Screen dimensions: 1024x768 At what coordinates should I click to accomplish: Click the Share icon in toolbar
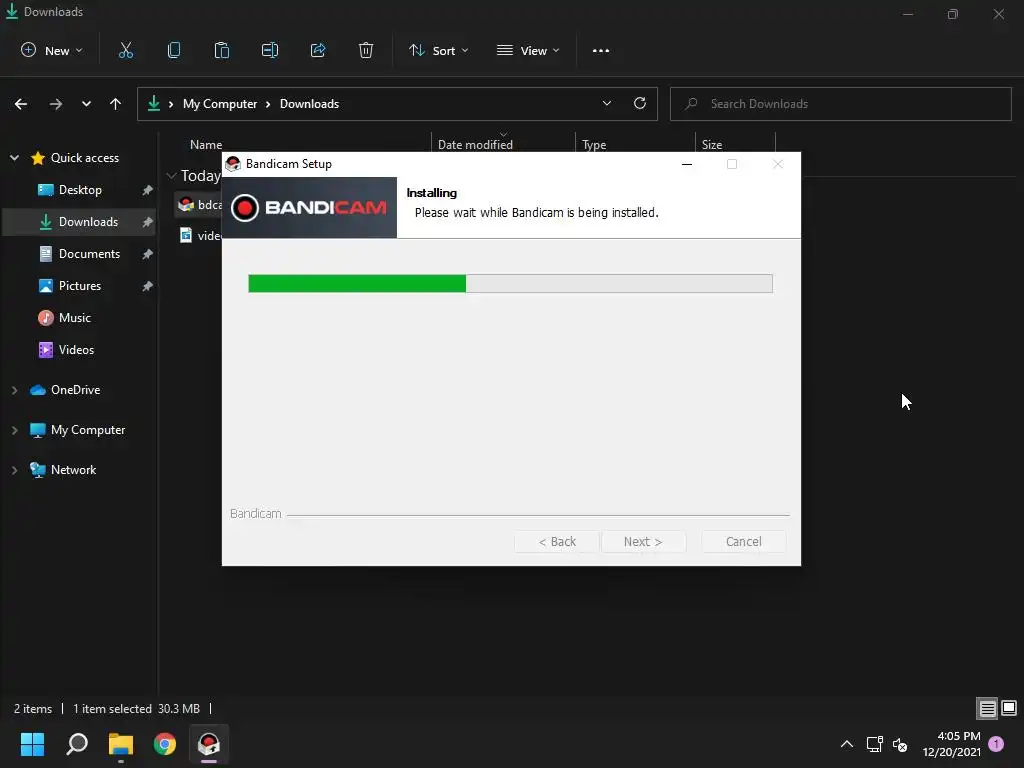(x=318, y=50)
